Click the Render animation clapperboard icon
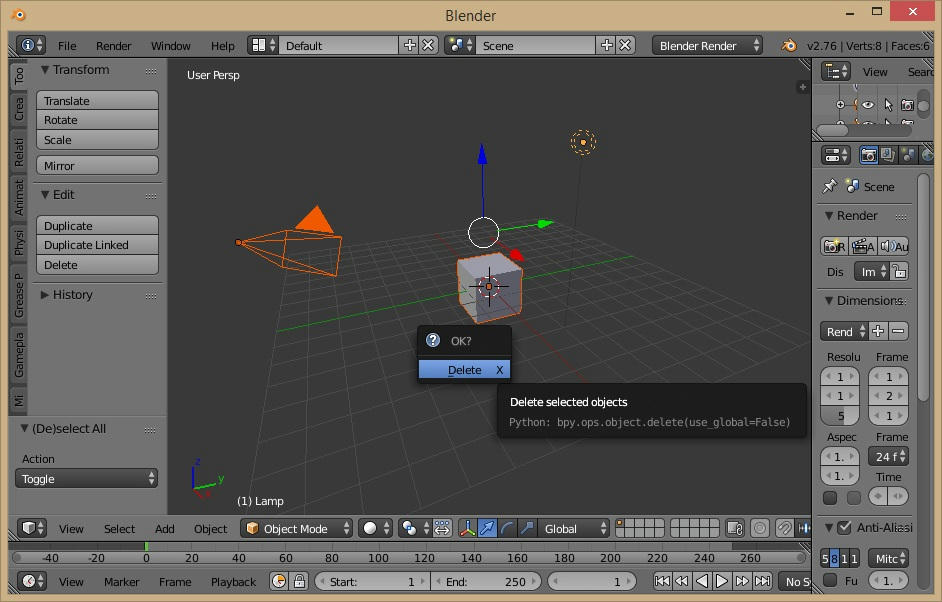 (x=862, y=246)
